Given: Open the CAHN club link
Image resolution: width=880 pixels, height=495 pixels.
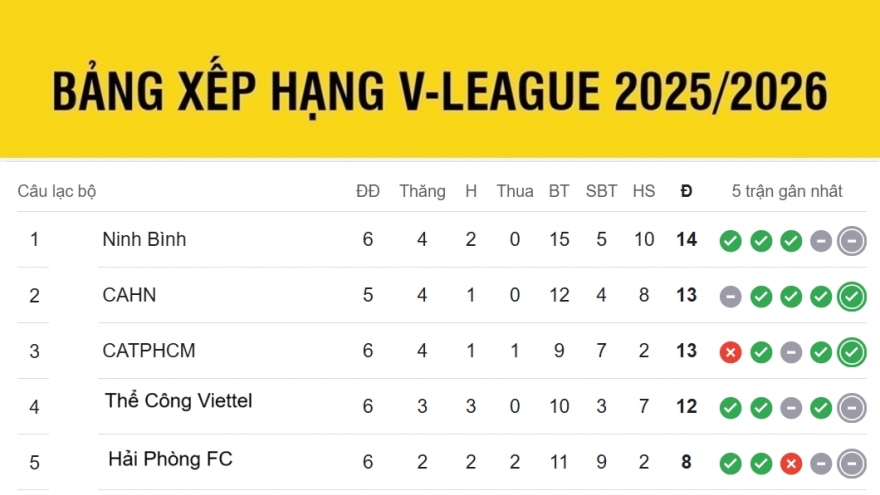Looking at the screenshot, I should 129,295.
